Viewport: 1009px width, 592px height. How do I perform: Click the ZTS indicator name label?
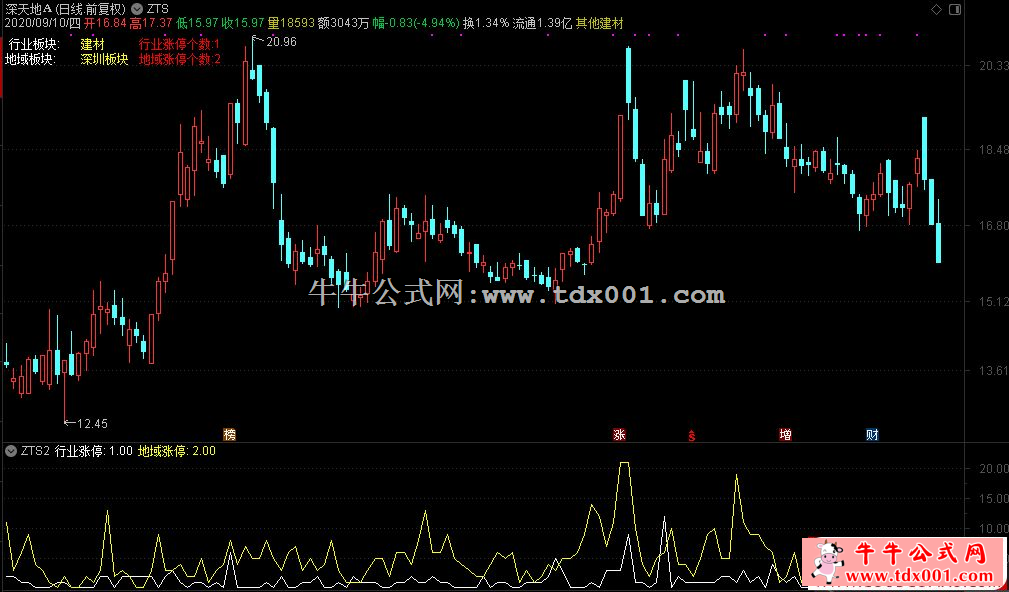pyautogui.click(x=158, y=8)
